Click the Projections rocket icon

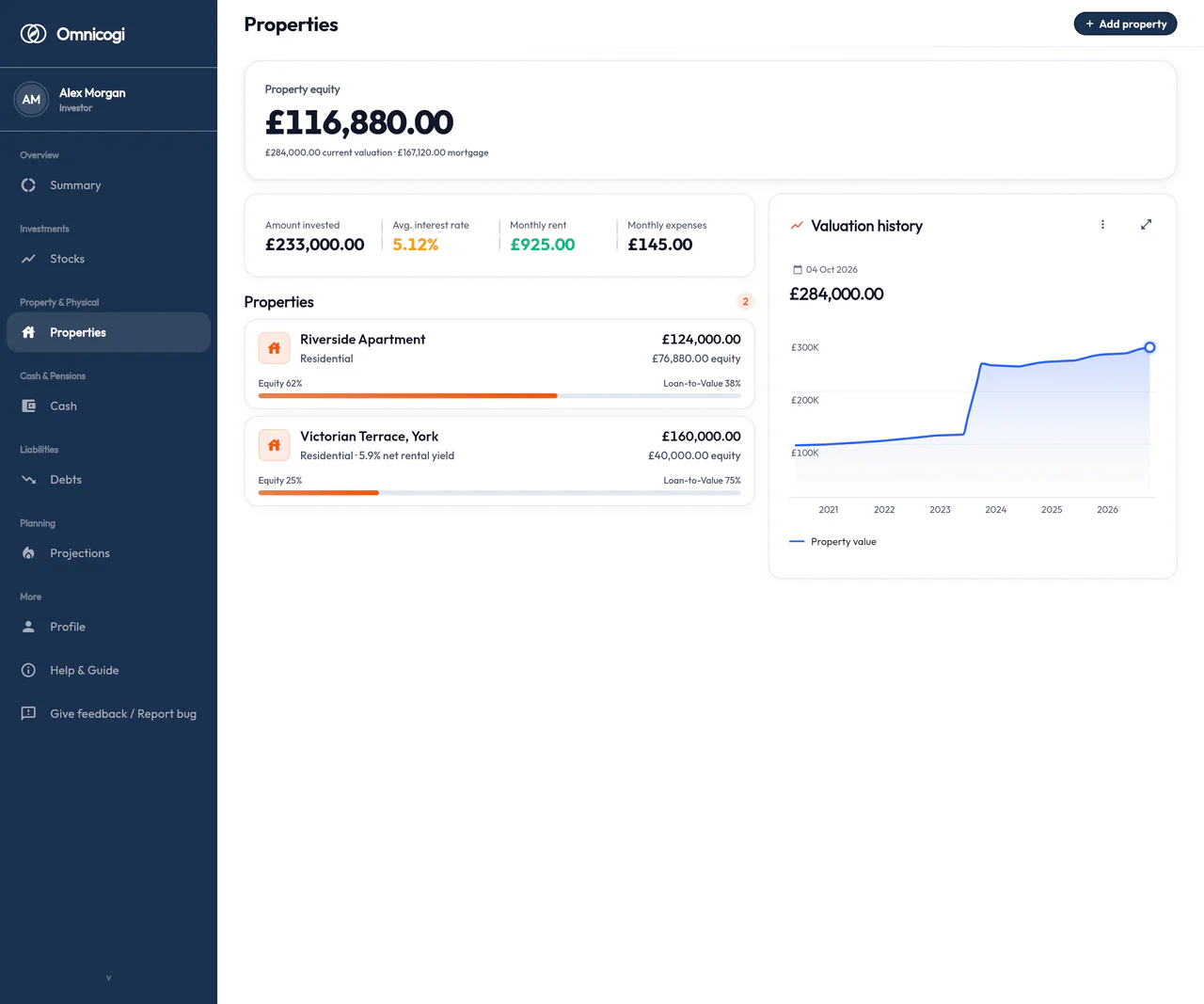(28, 553)
